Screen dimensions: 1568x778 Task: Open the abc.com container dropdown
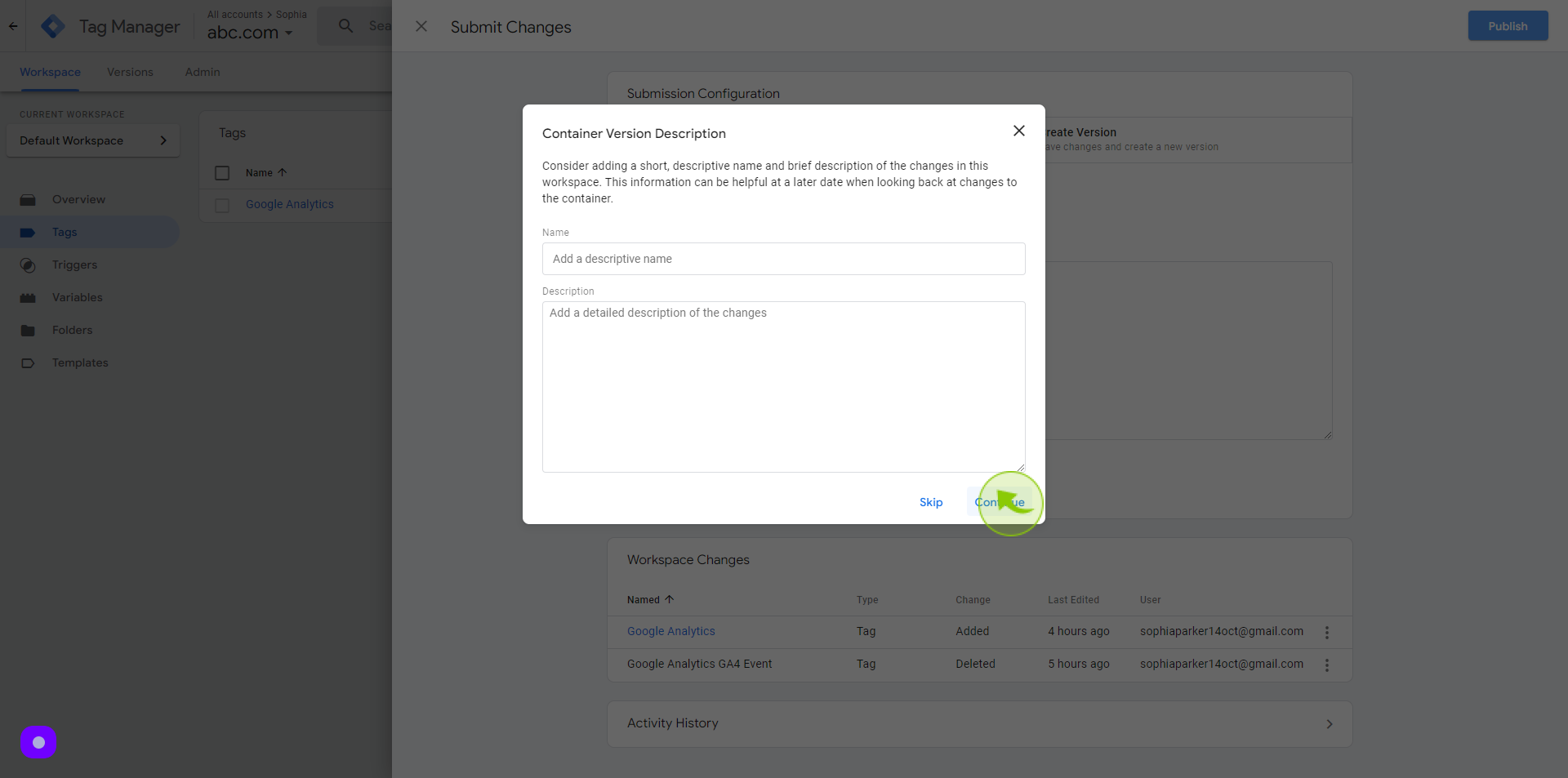[250, 33]
